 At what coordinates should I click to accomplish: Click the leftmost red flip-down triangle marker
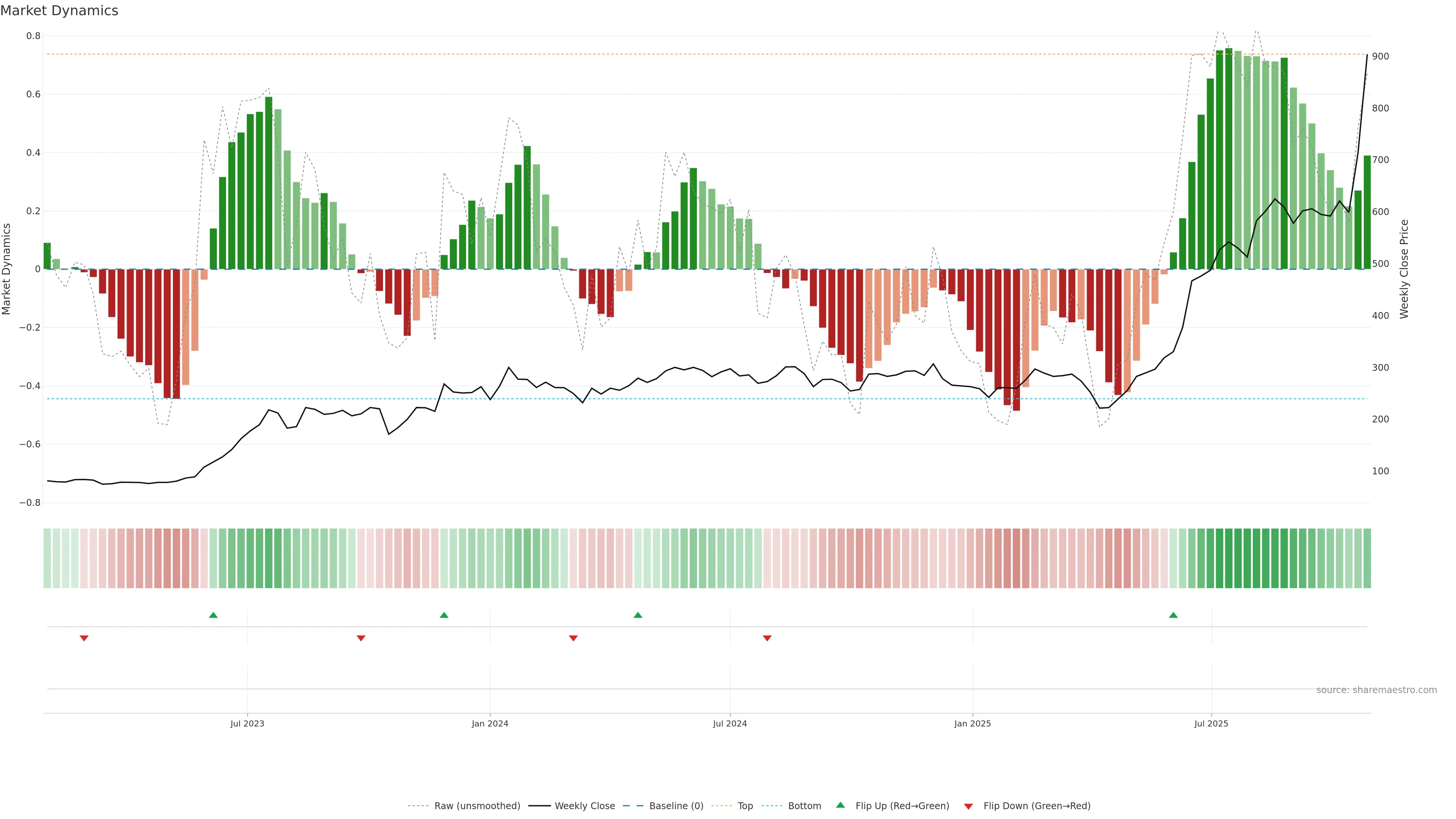84,638
